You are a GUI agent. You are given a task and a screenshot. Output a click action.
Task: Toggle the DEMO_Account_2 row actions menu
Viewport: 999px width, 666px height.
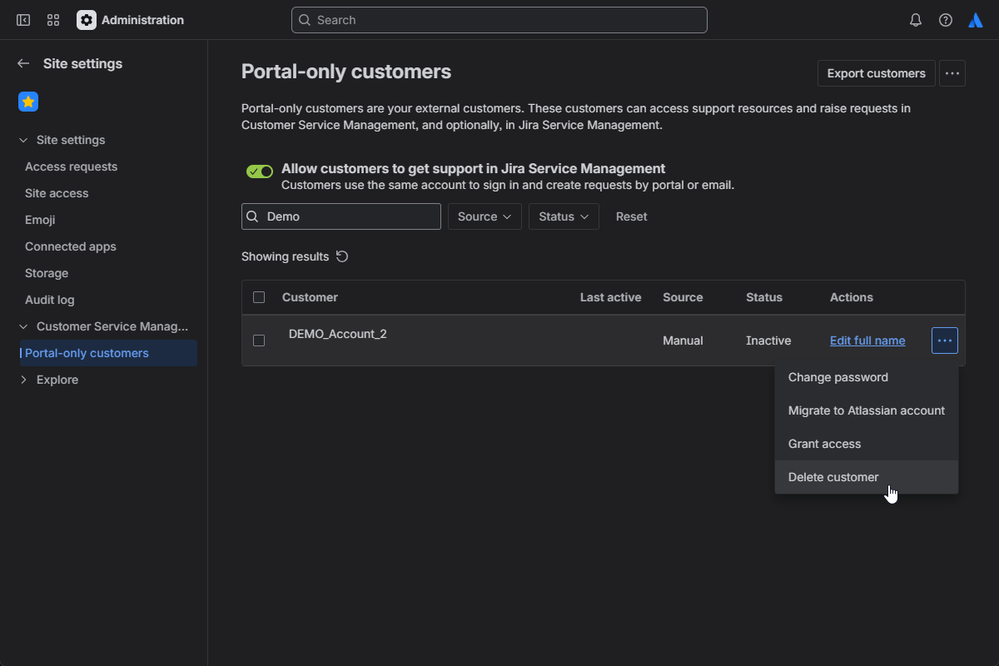coord(944,340)
